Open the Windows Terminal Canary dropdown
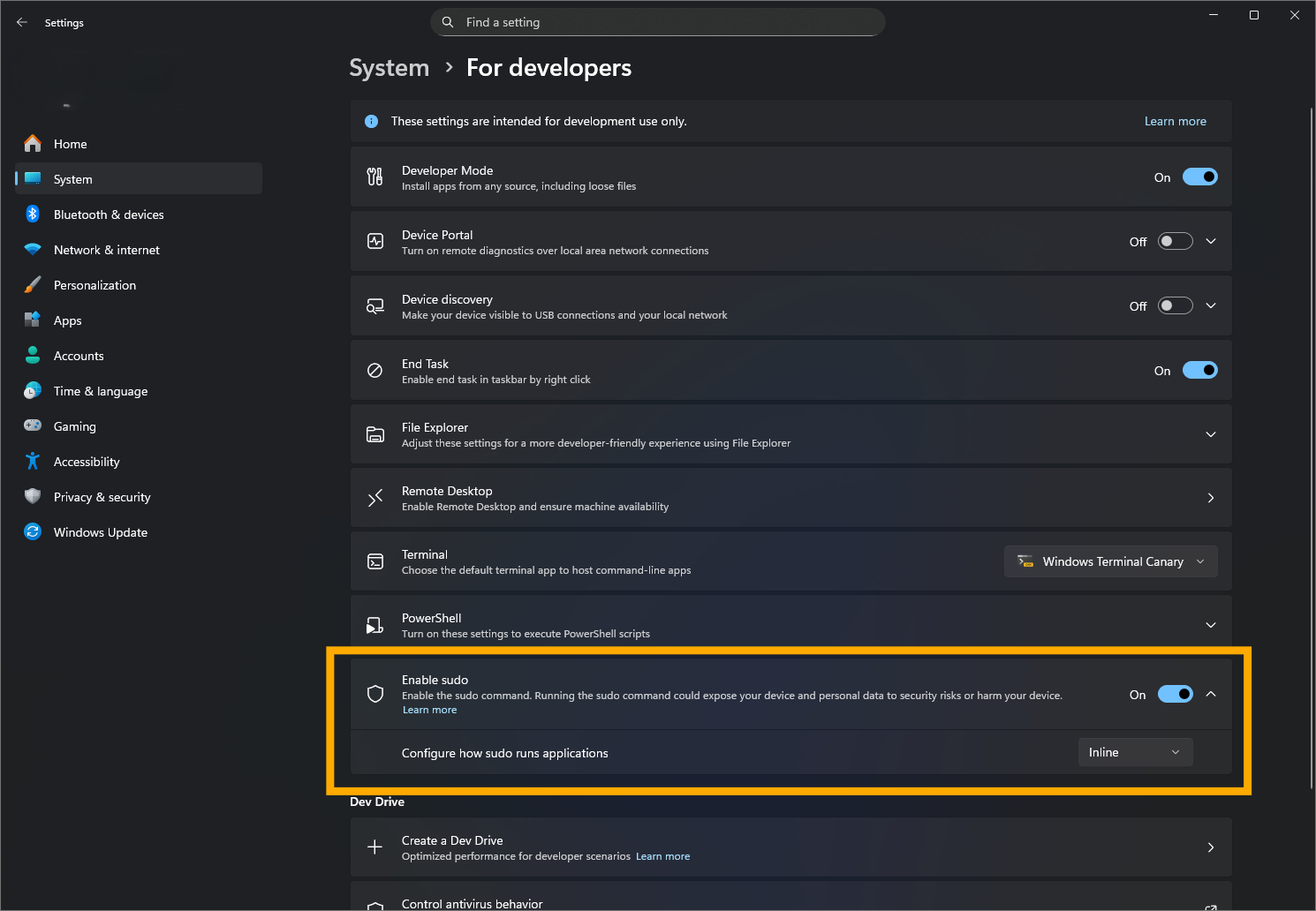 pos(1110,561)
